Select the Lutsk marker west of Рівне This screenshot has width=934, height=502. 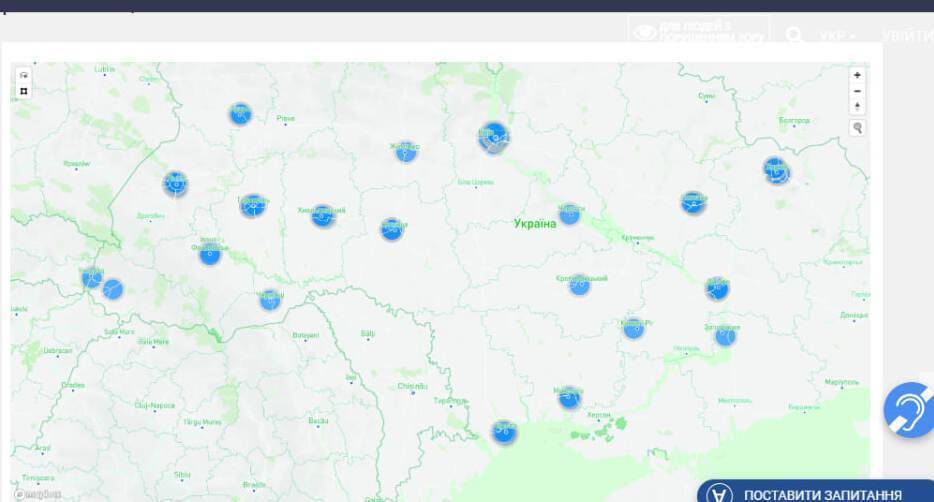coord(240,114)
